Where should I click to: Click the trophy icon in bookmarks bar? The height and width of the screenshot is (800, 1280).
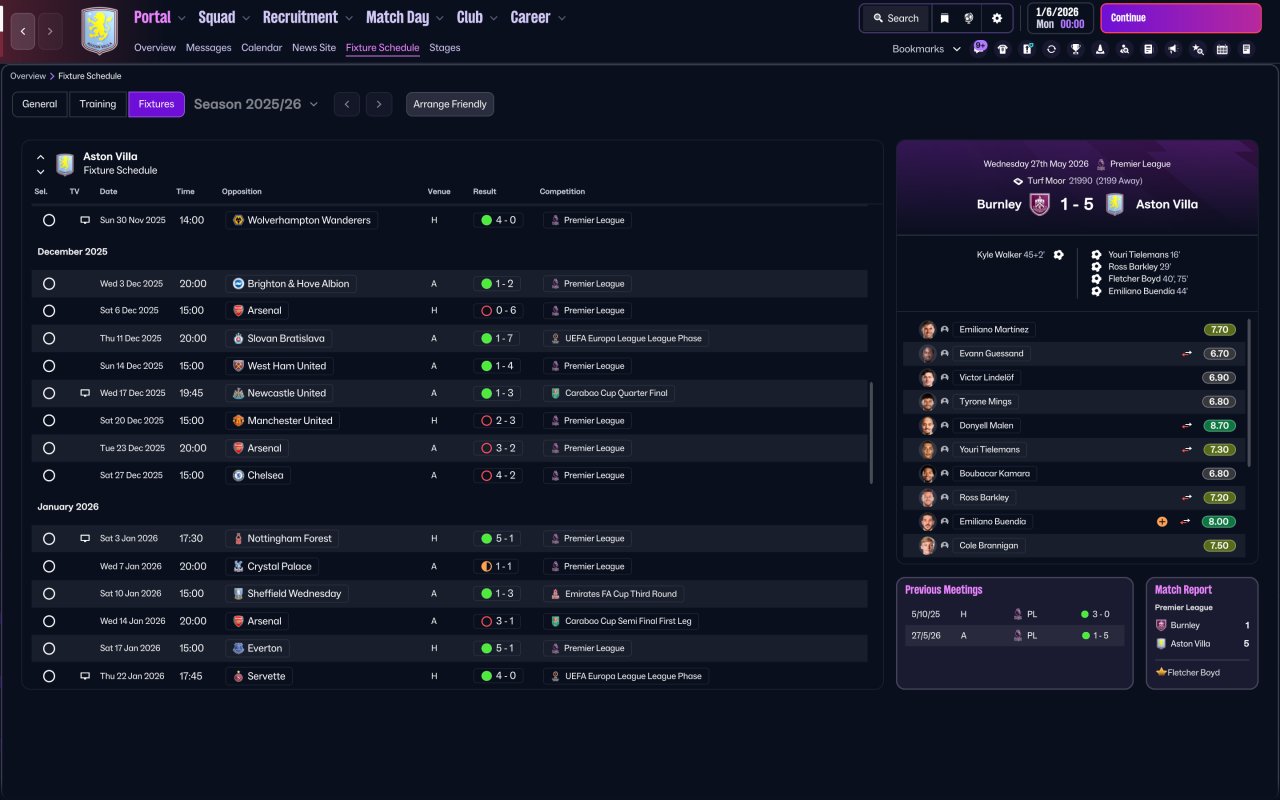pos(1075,49)
